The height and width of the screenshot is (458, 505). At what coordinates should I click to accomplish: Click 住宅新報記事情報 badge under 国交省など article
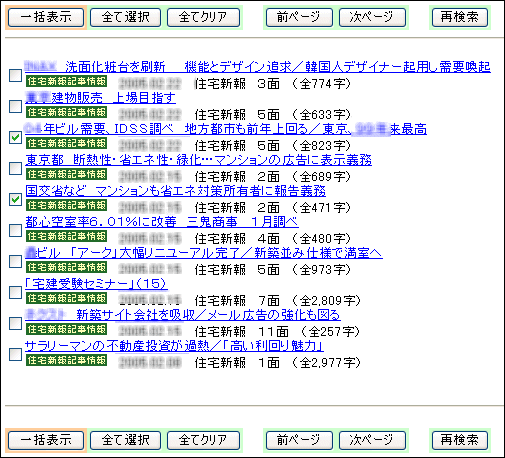tap(66, 205)
